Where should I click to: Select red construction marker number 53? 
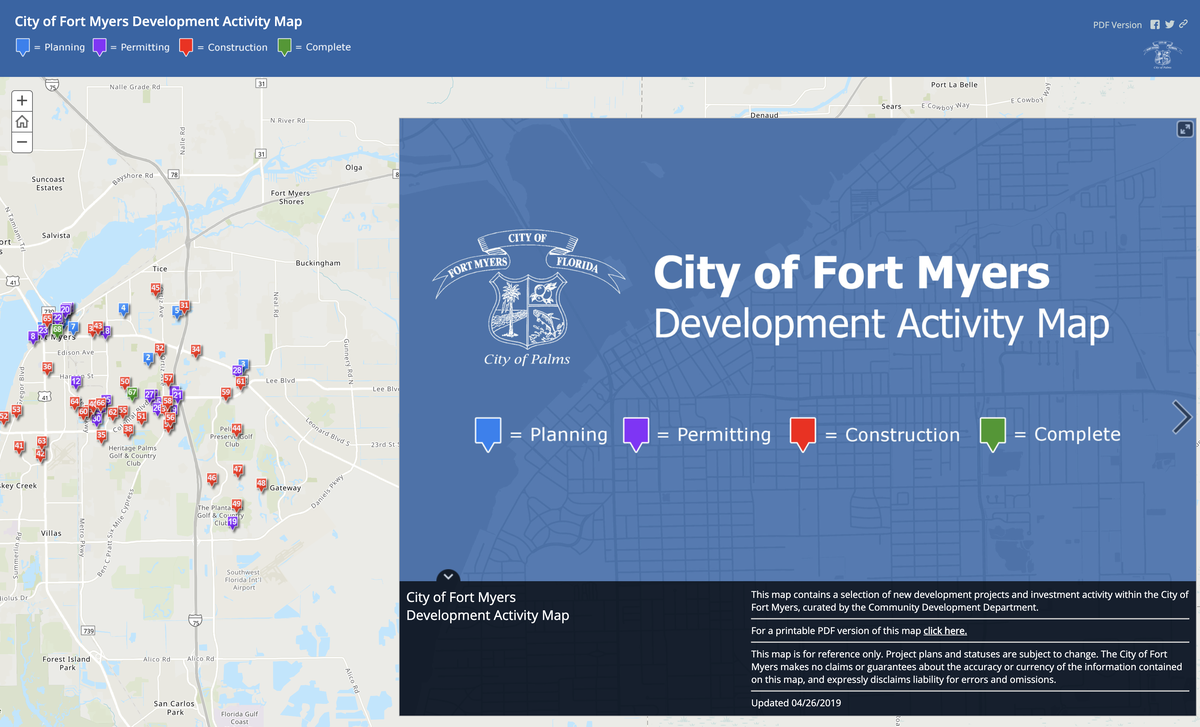16,411
